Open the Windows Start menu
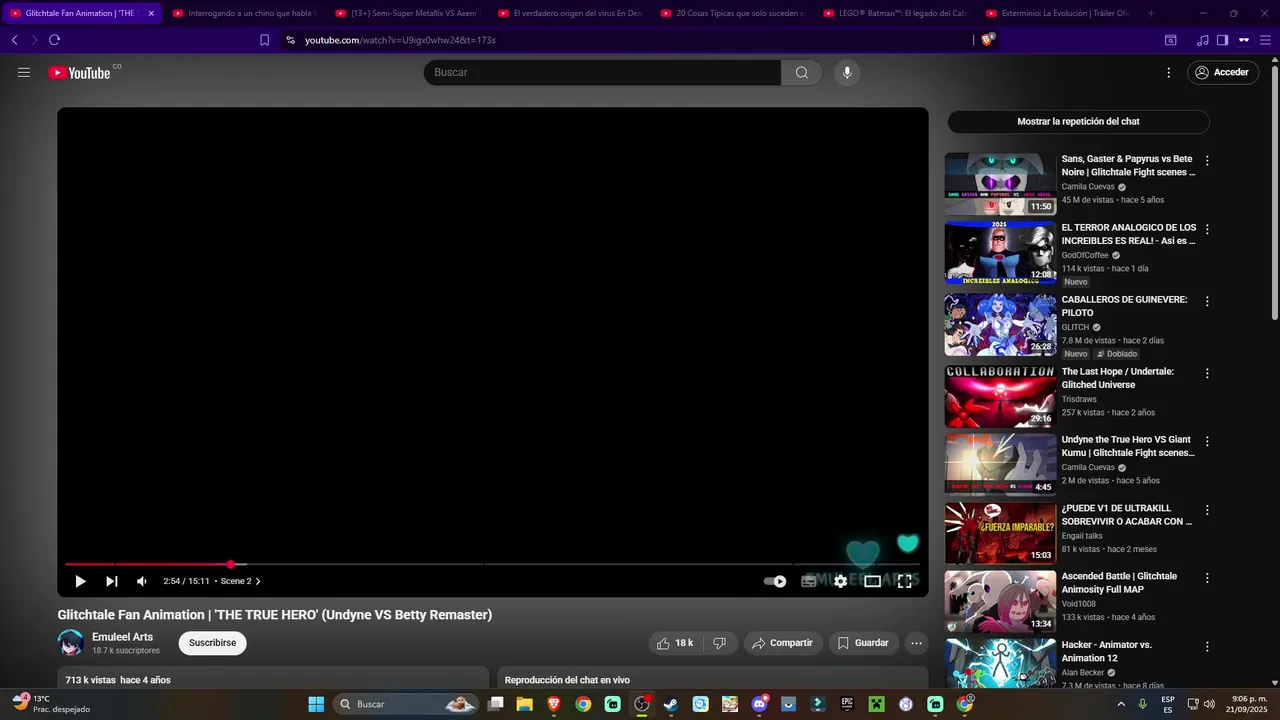1280x720 pixels. [x=316, y=704]
